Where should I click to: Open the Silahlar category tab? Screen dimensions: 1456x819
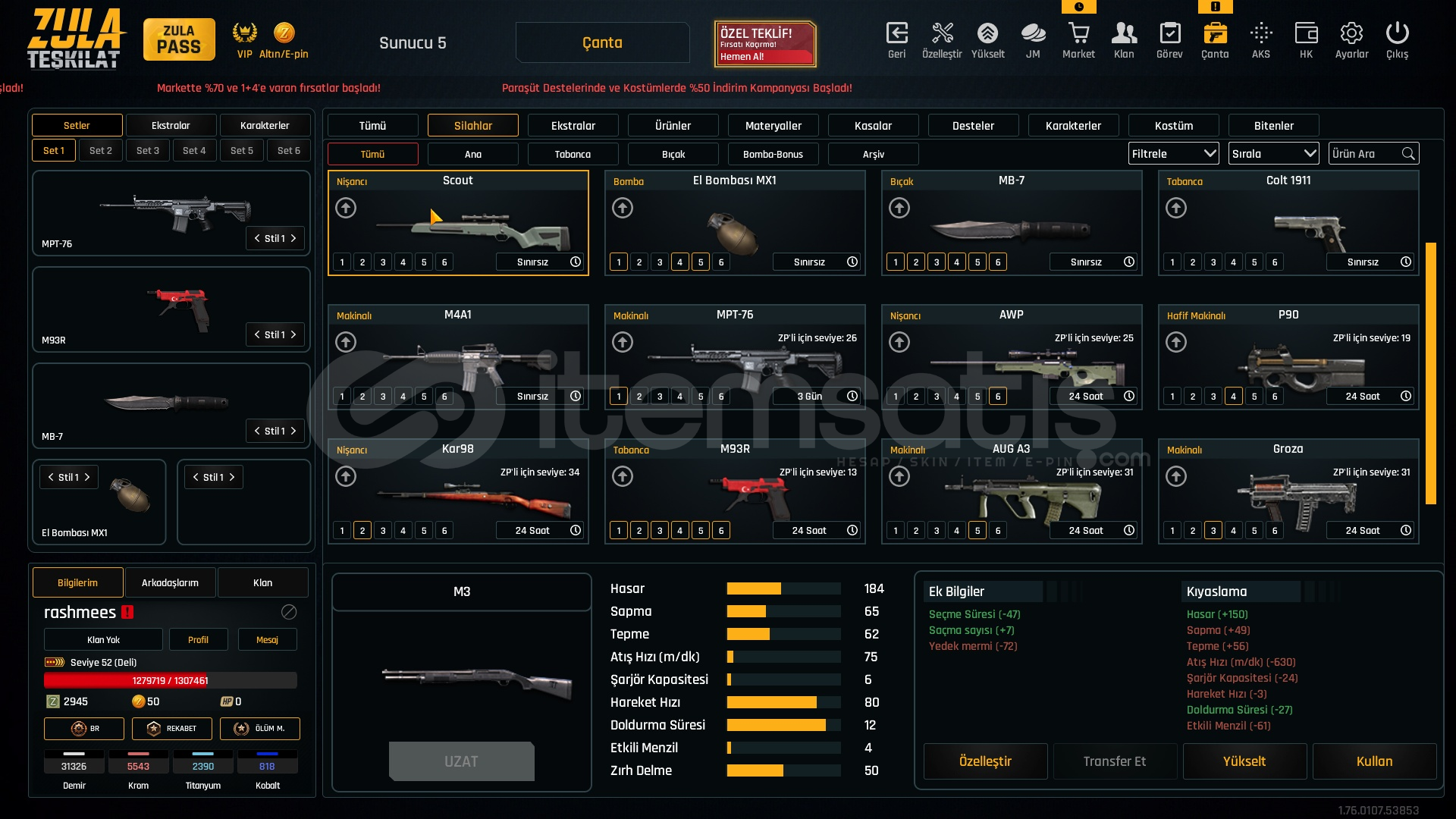pos(473,126)
